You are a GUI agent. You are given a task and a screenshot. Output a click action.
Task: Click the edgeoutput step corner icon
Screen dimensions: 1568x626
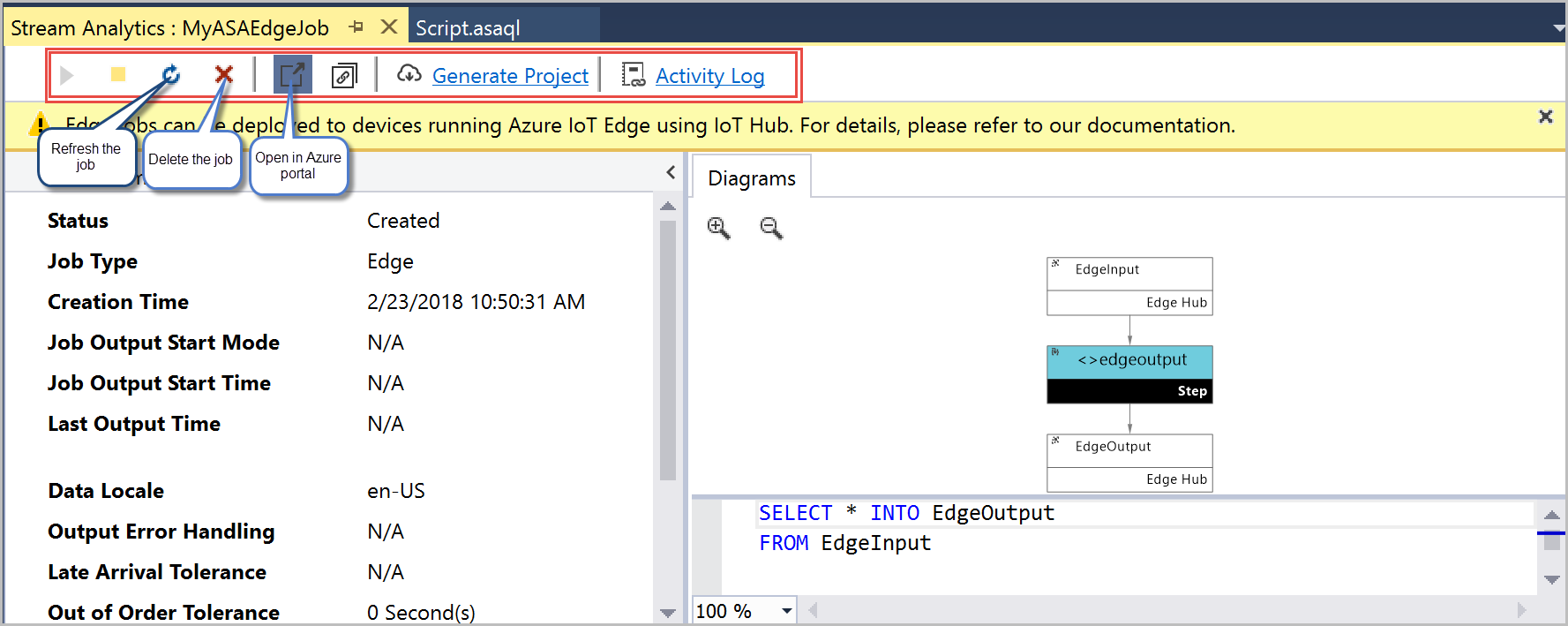click(1055, 351)
